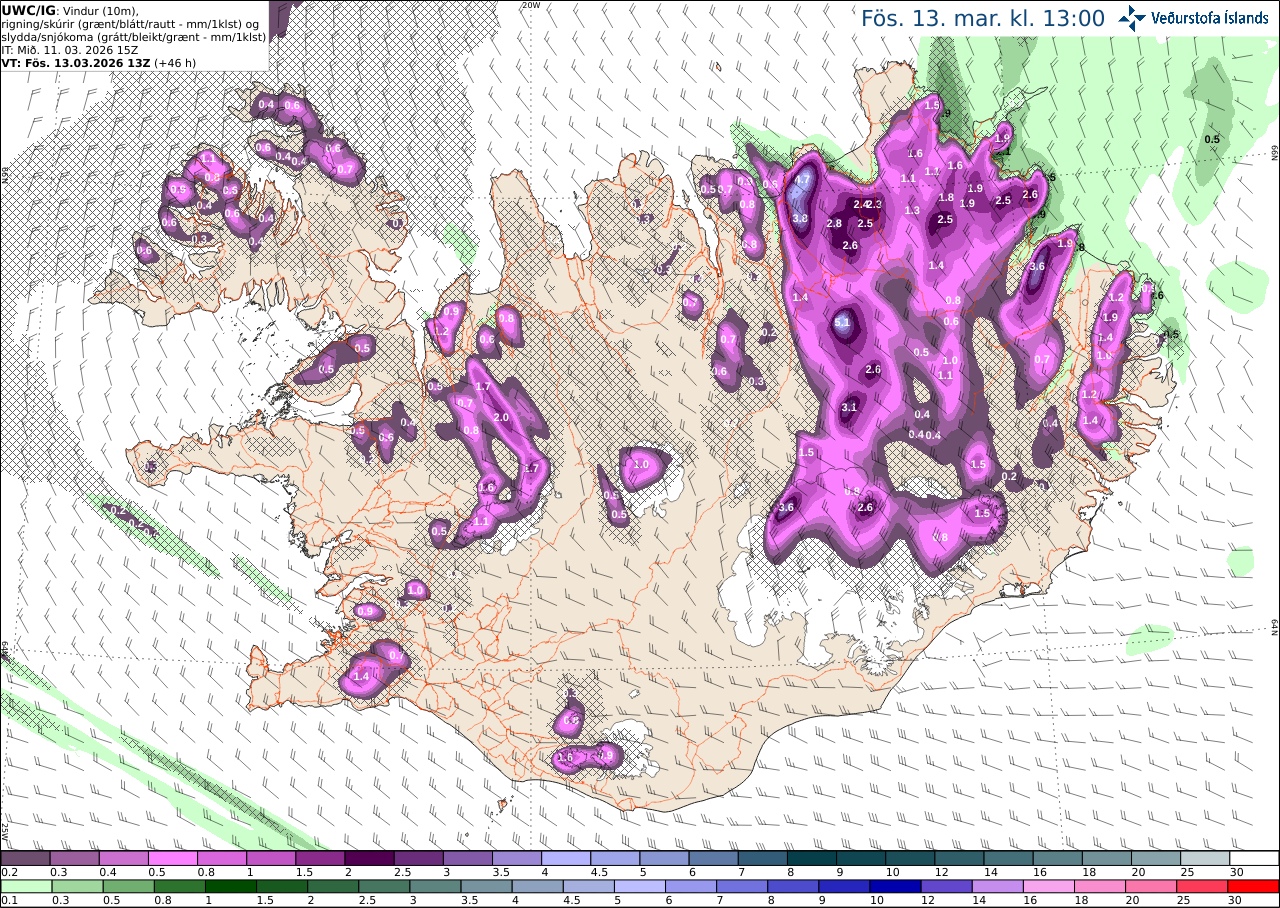
Task: Pick the darkest purple snow swatch labelled 2
Action: pos(369,858)
